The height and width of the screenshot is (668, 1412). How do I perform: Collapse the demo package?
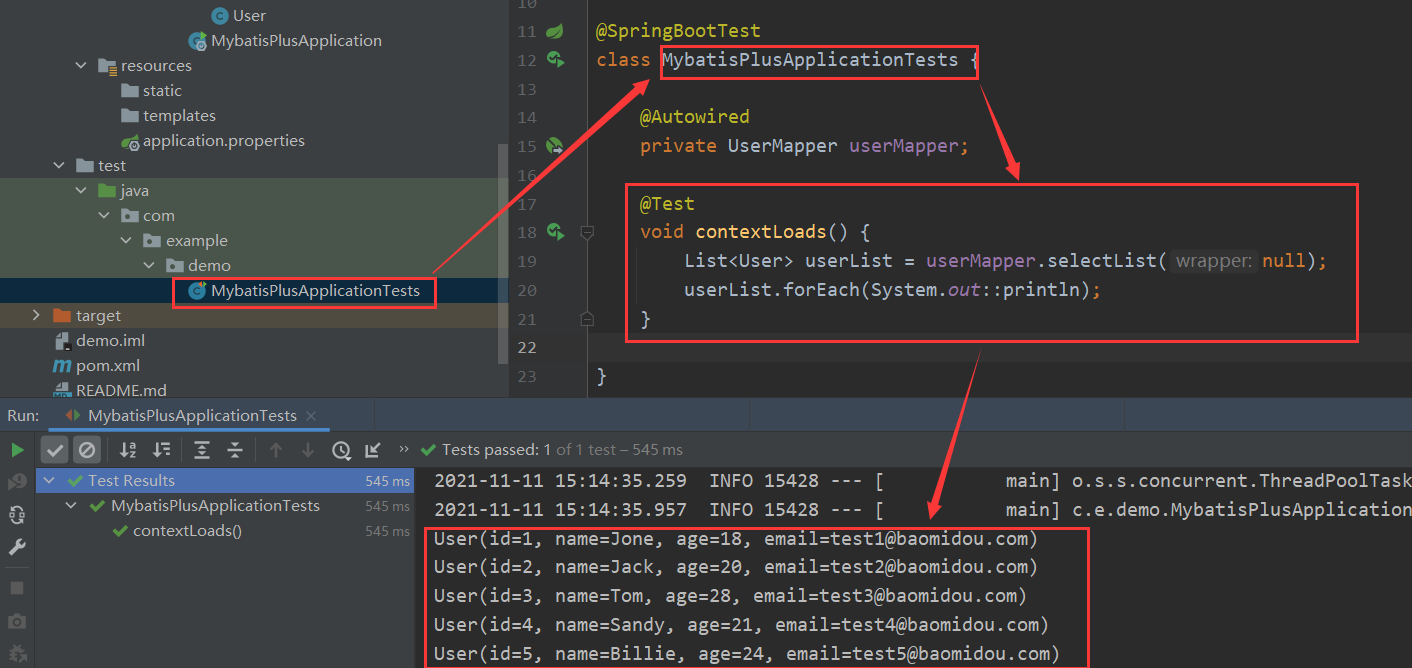(x=147, y=266)
